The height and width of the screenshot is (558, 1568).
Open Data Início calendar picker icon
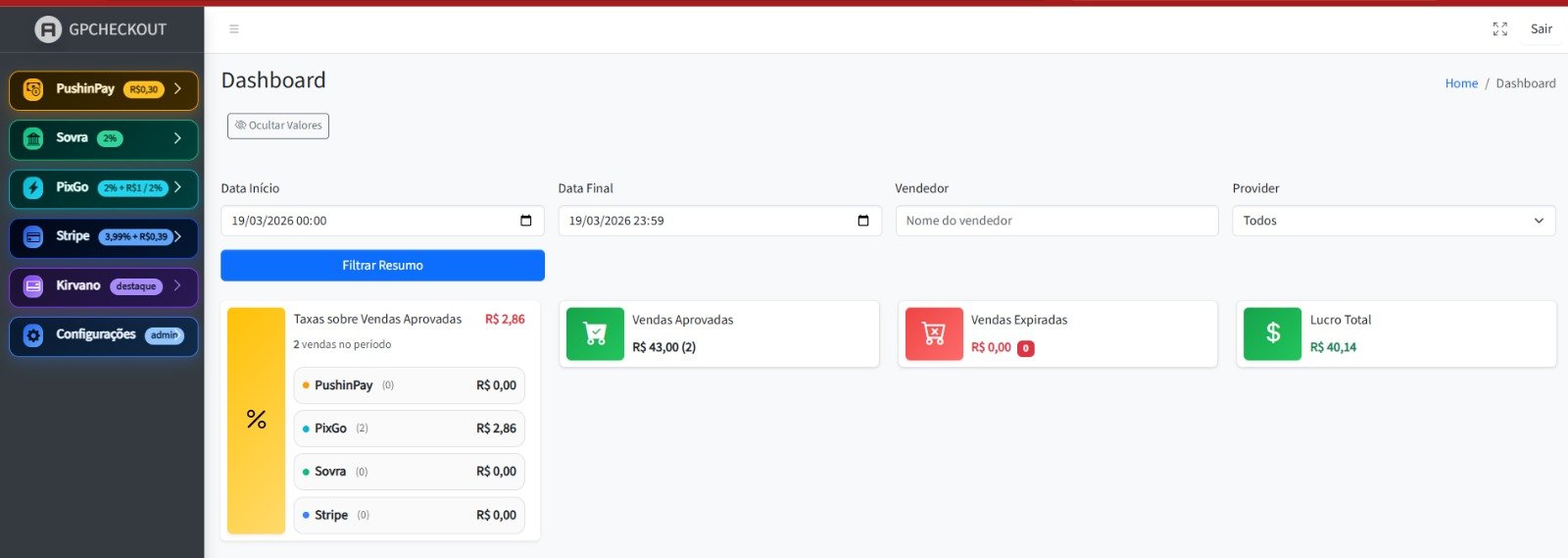coord(526,221)
